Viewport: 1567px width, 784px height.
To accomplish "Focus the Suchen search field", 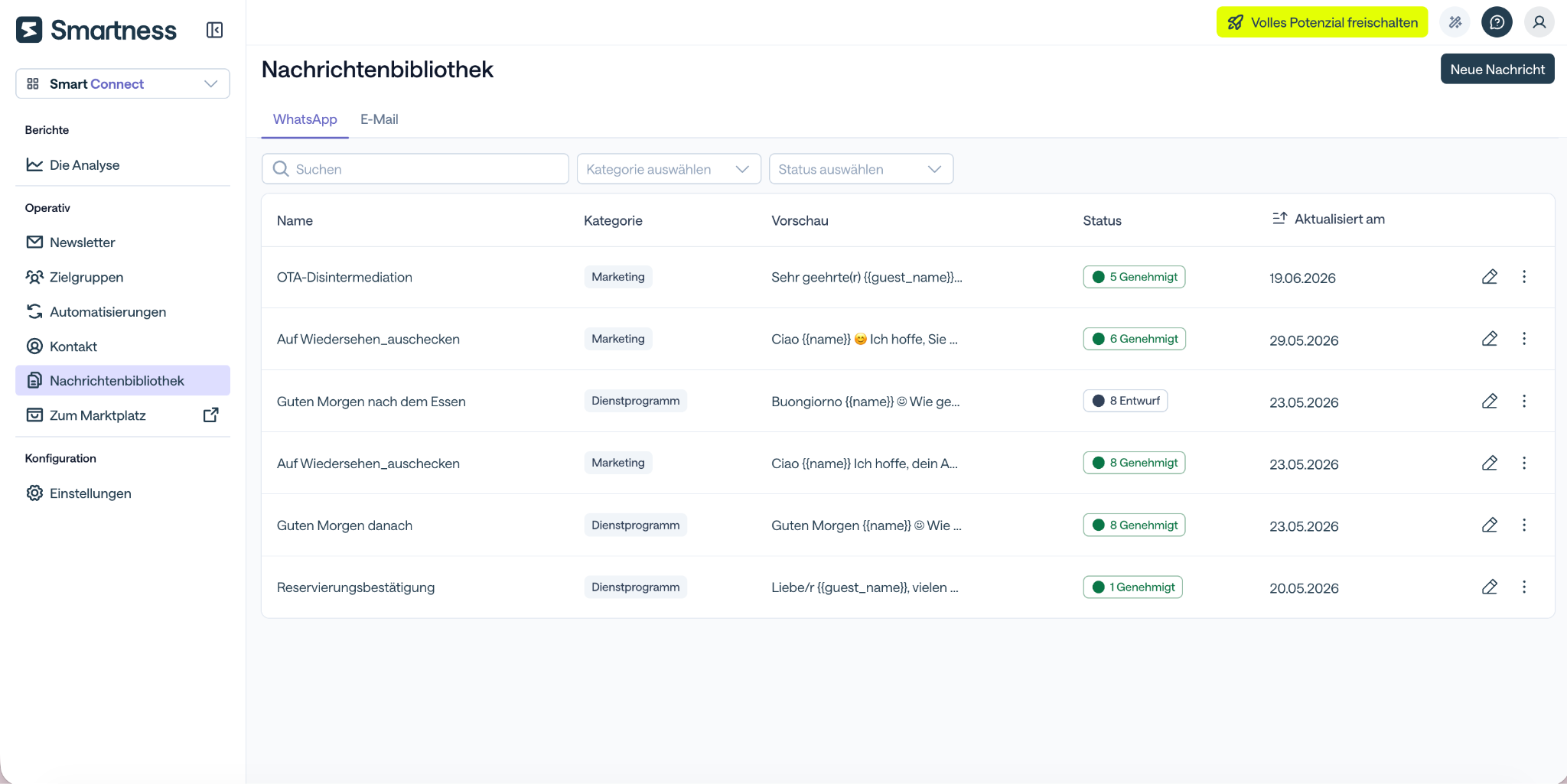I will tap(415, 169).
